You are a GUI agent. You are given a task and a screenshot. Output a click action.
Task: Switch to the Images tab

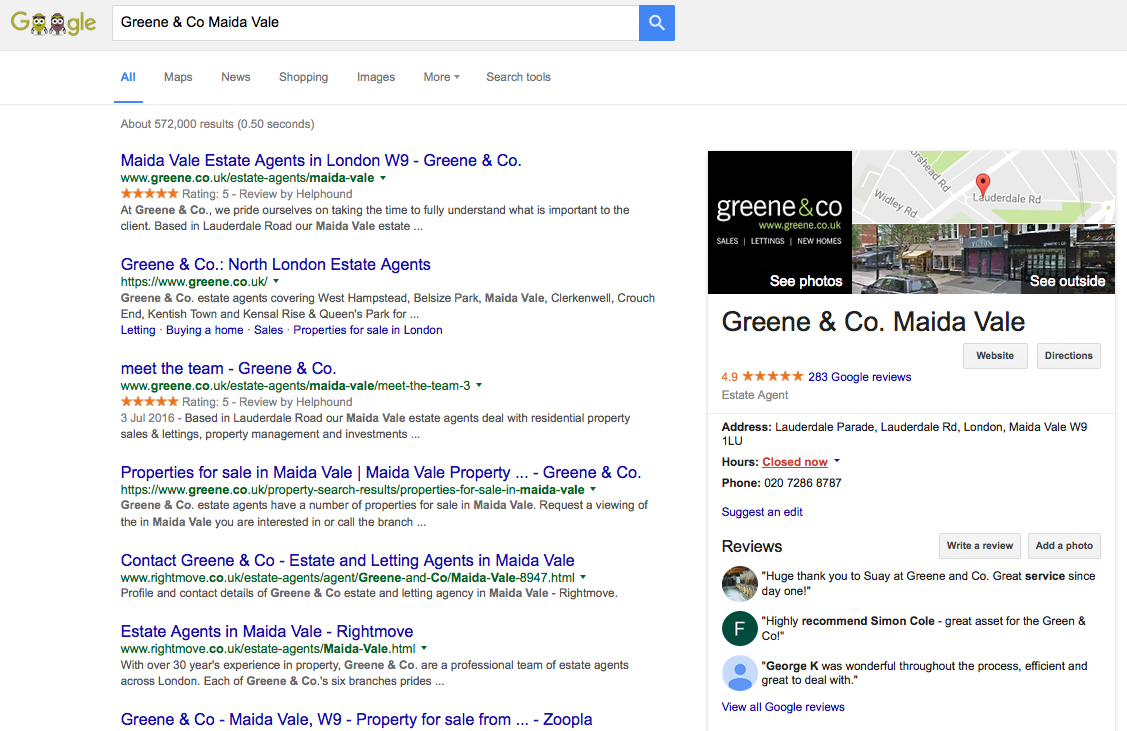pyautogui.click(x=376, y=77)
